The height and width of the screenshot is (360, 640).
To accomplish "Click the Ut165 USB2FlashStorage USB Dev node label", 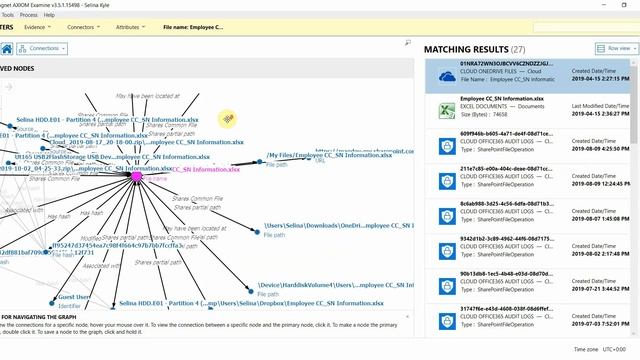I will (x=112, y=157).
